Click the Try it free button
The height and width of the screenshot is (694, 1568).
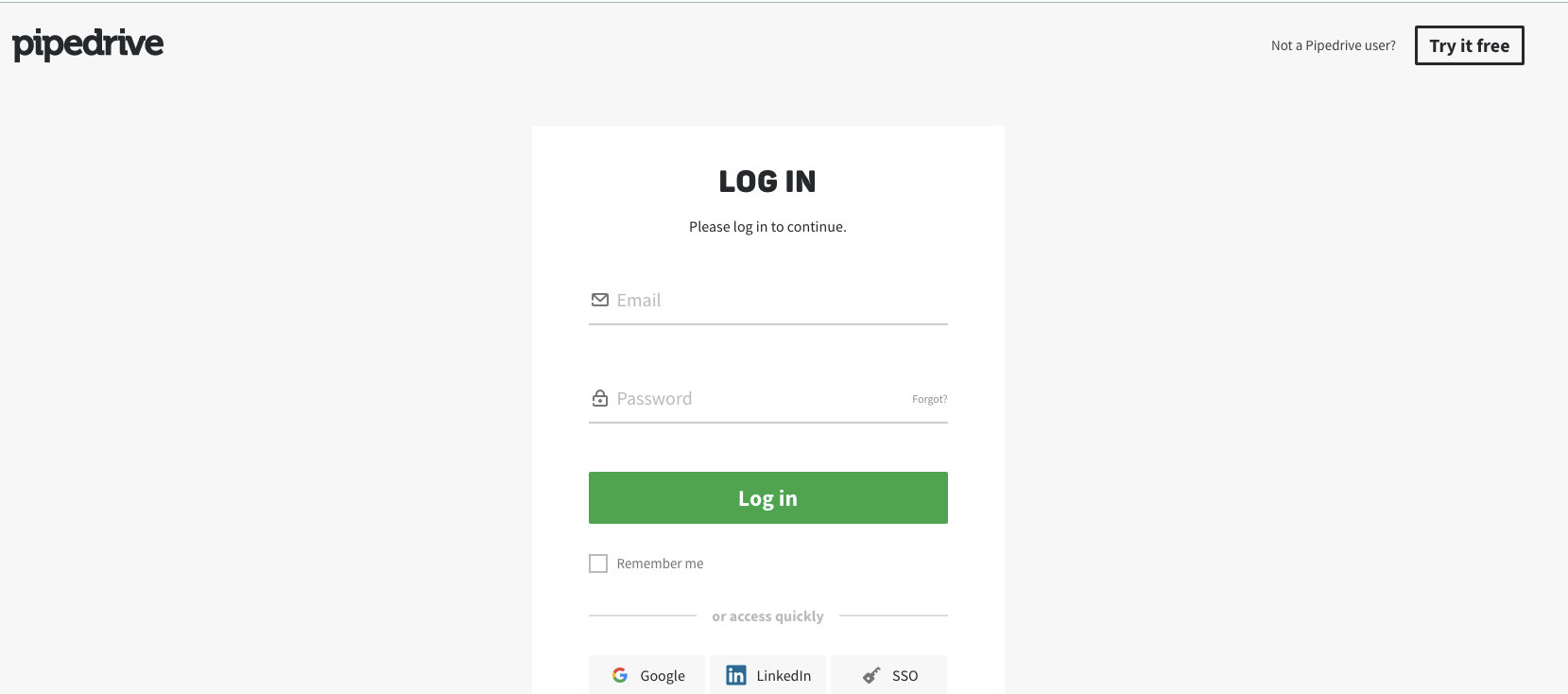click(1469, 45)
